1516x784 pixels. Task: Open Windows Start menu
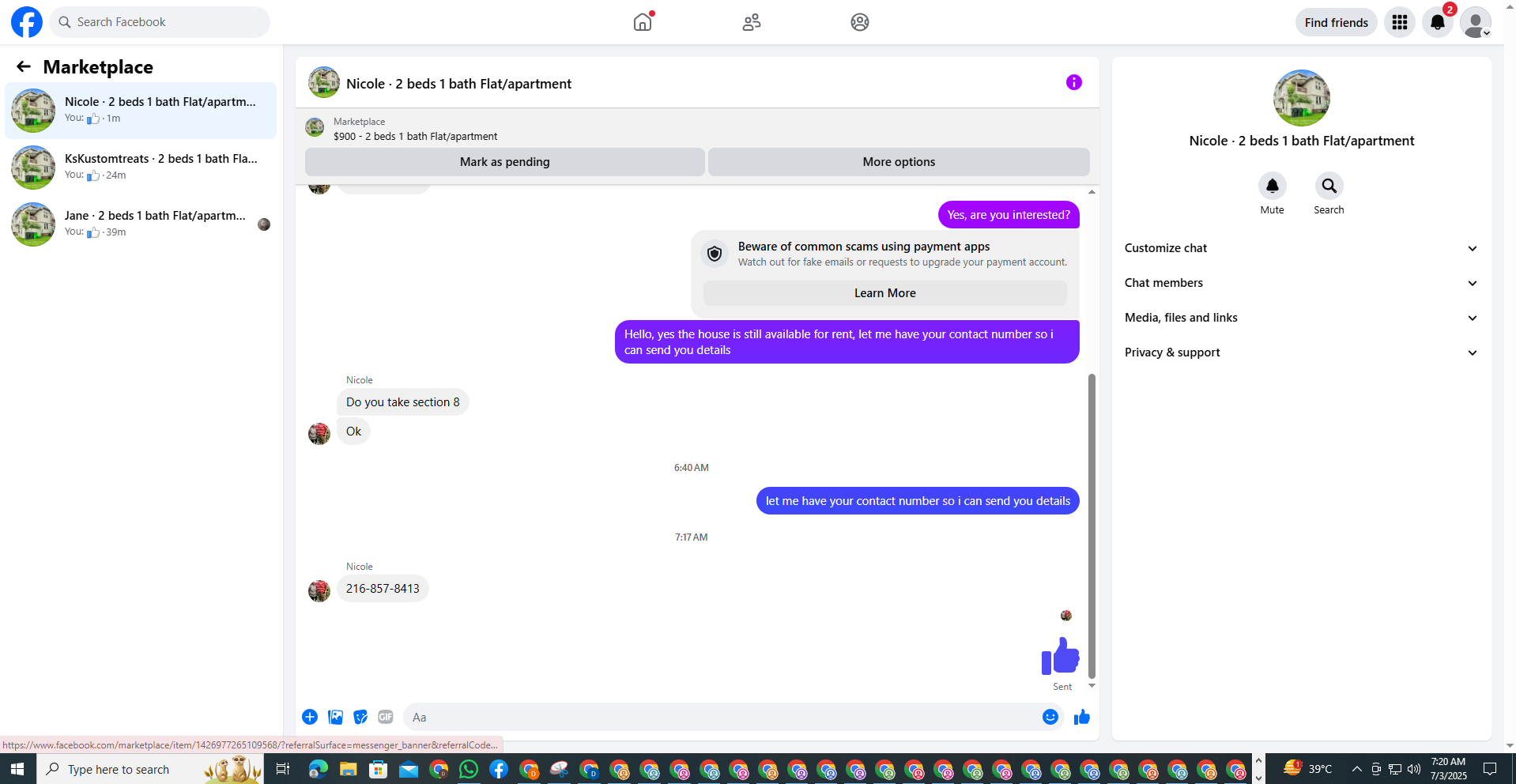(17, 769)
